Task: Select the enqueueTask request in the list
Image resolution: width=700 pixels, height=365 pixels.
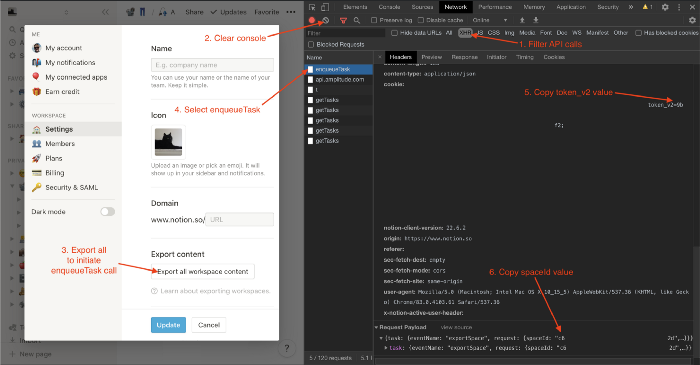Action: pyautogui.click(x=339, y=69)
